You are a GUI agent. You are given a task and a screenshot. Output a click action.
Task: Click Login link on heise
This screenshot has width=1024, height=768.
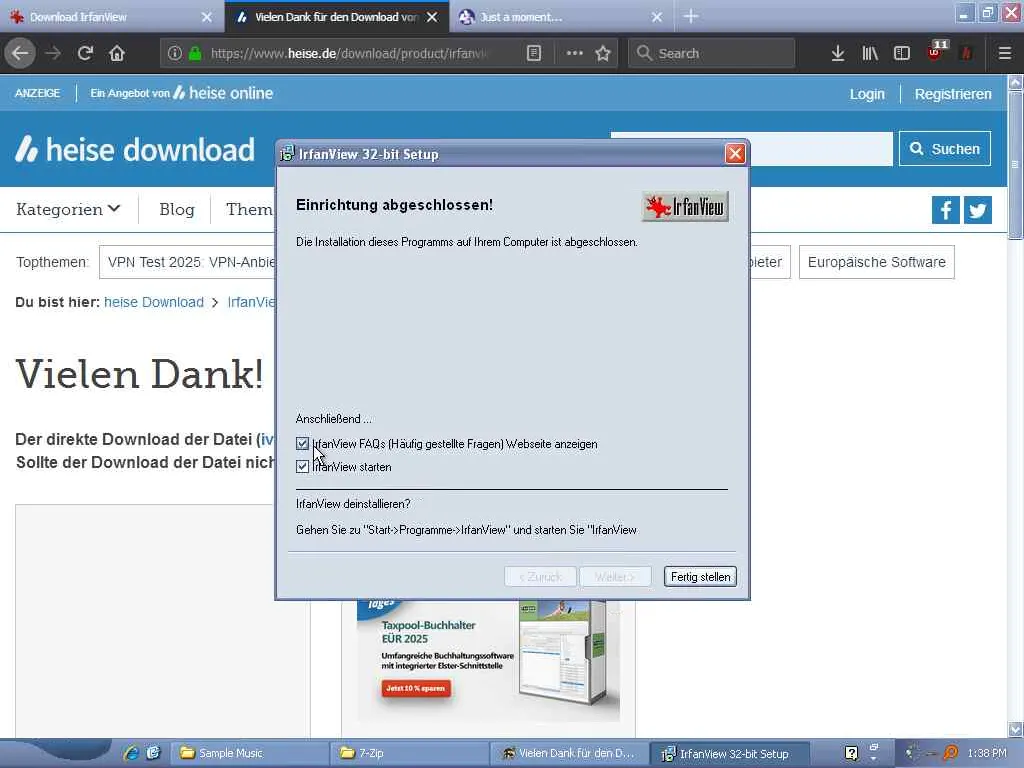(867, 94)
